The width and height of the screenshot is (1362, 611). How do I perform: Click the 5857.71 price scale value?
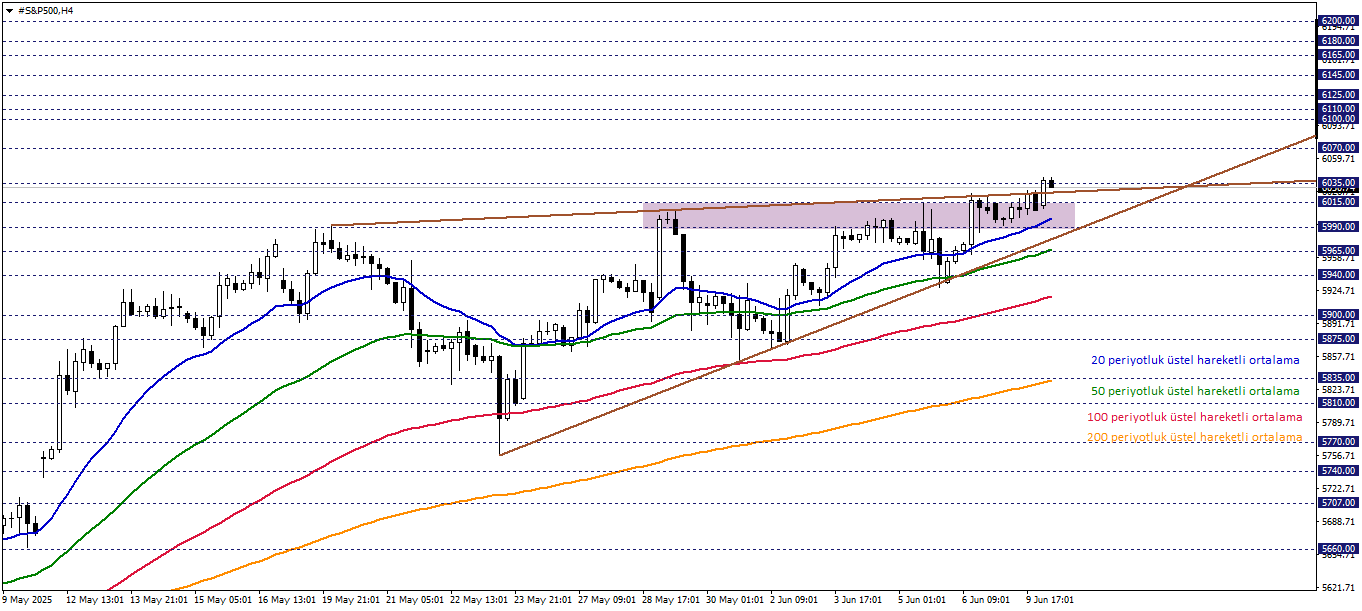pos(1337,357)
